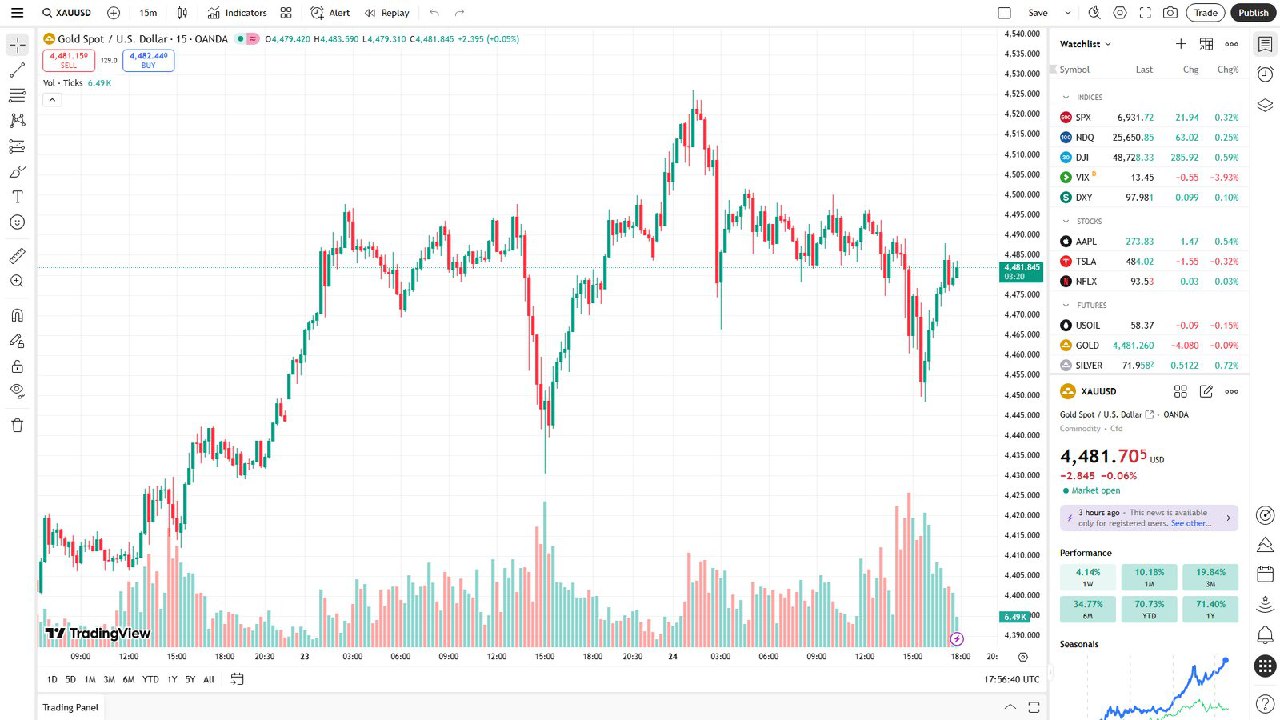Select the trend line drawing tool
The height and width of the screenshot is (720, 1280).
16,70
